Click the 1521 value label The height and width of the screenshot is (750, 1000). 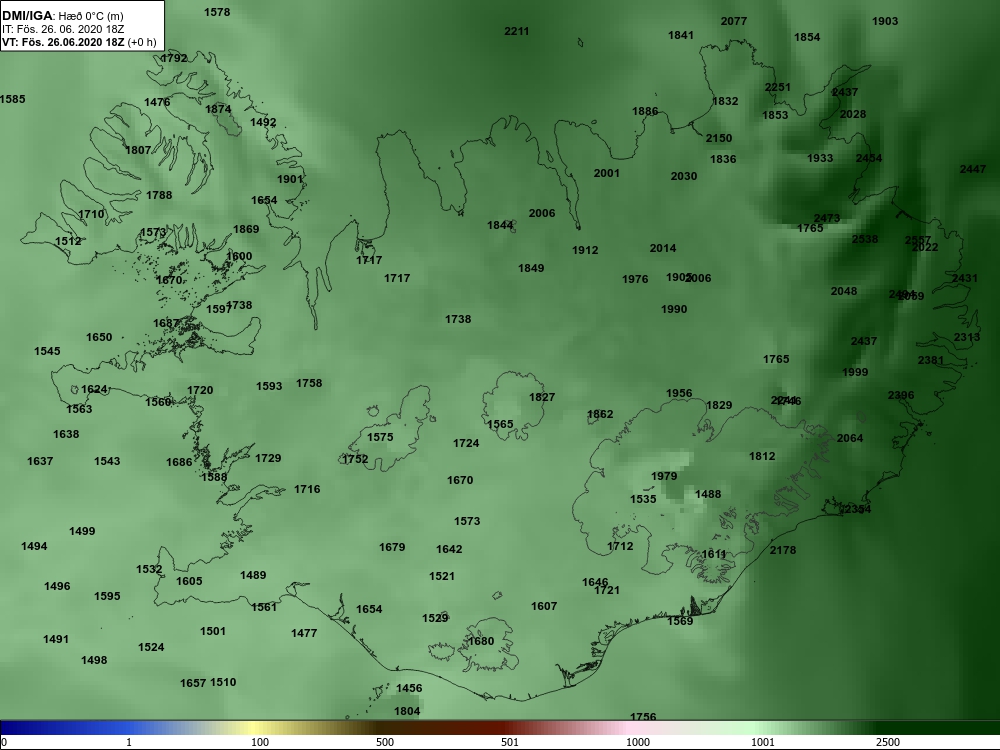[x=442, y=576]
